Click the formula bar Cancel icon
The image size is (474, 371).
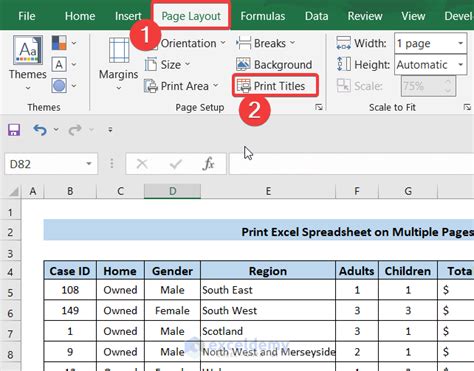142,164
